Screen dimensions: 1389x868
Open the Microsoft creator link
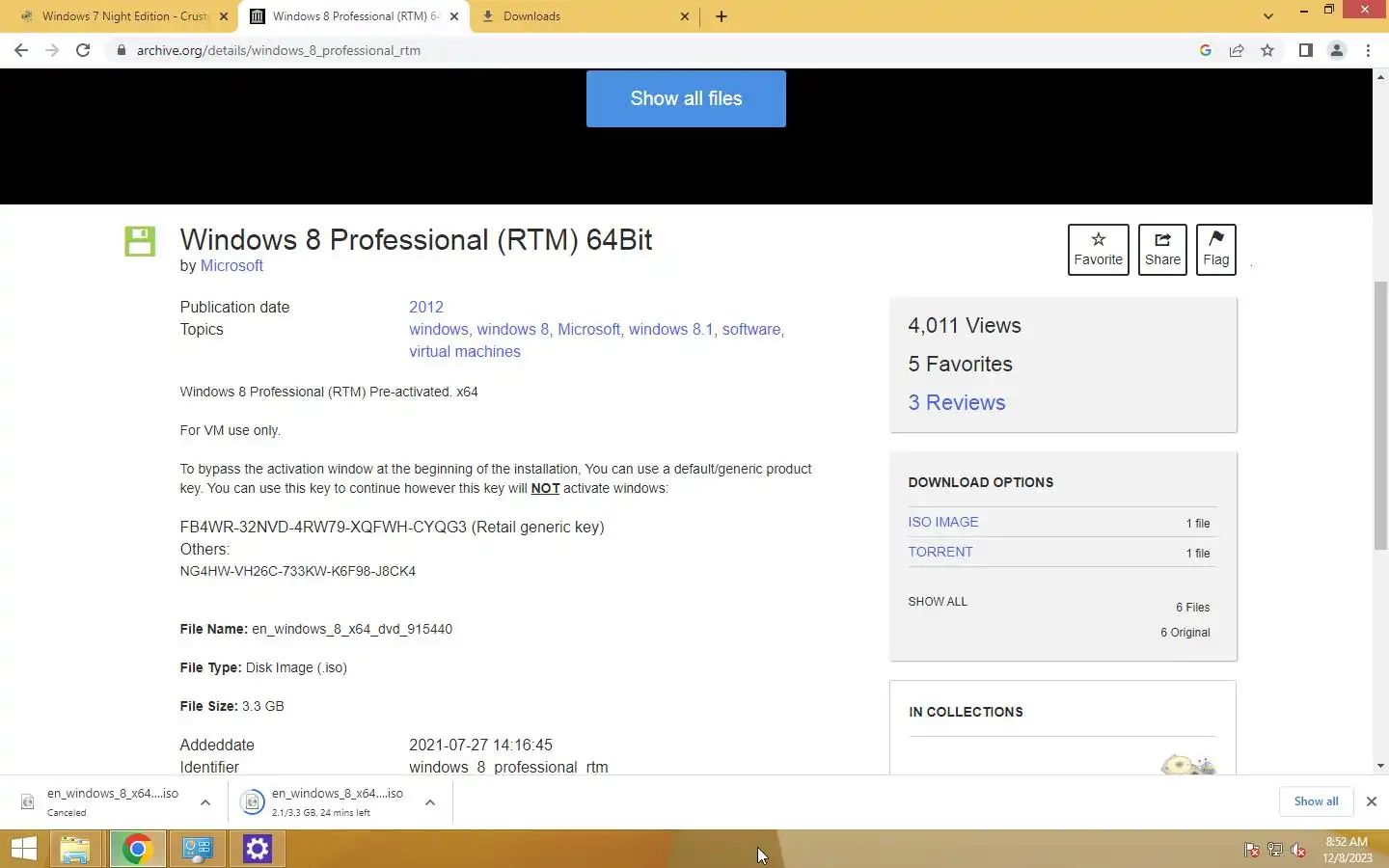click(x=231, y=266)
